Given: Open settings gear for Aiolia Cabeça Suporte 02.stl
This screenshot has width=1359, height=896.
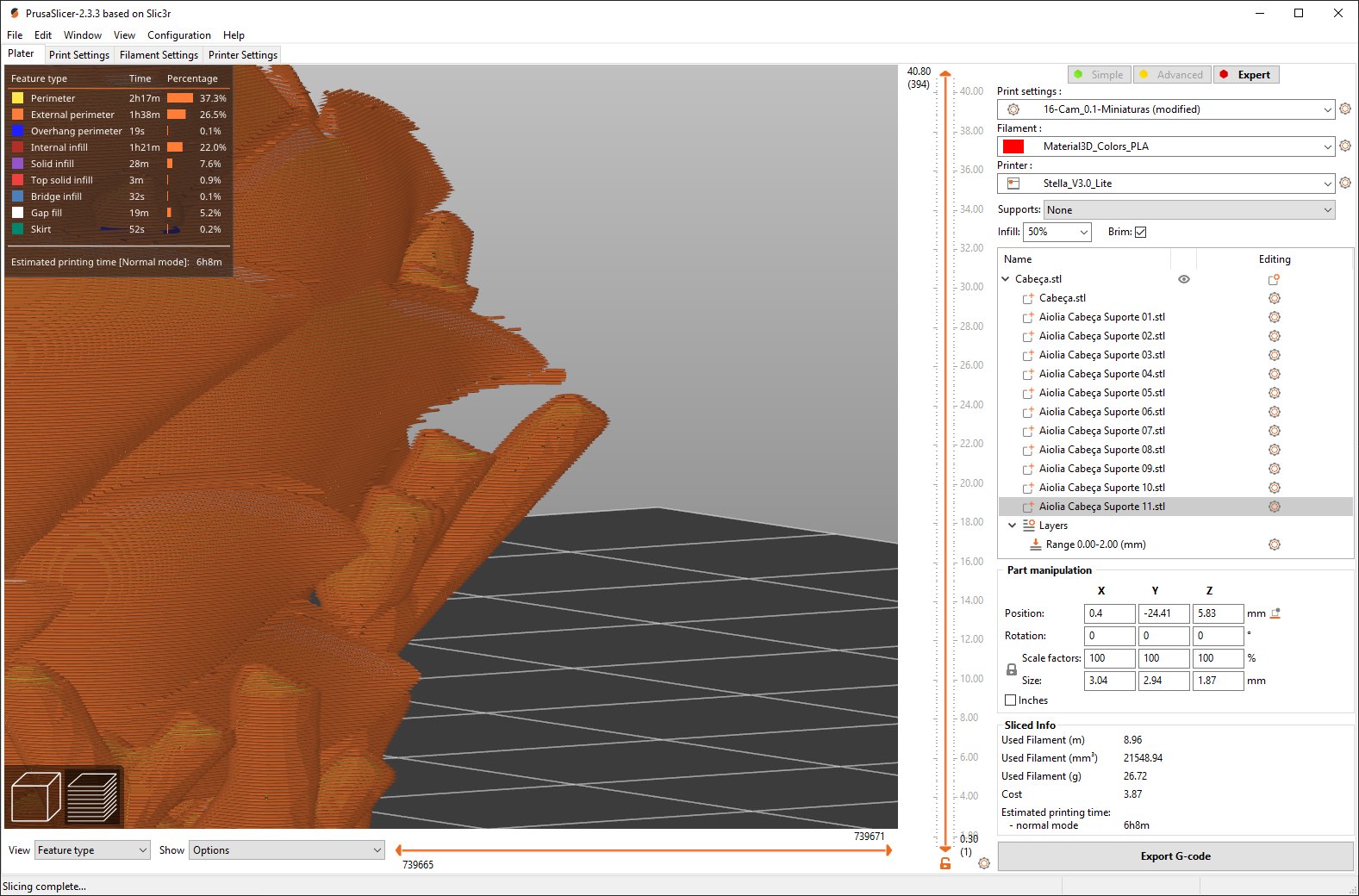Looking at the screenshot, I should pyautogui.click(x=1274, y=336).
